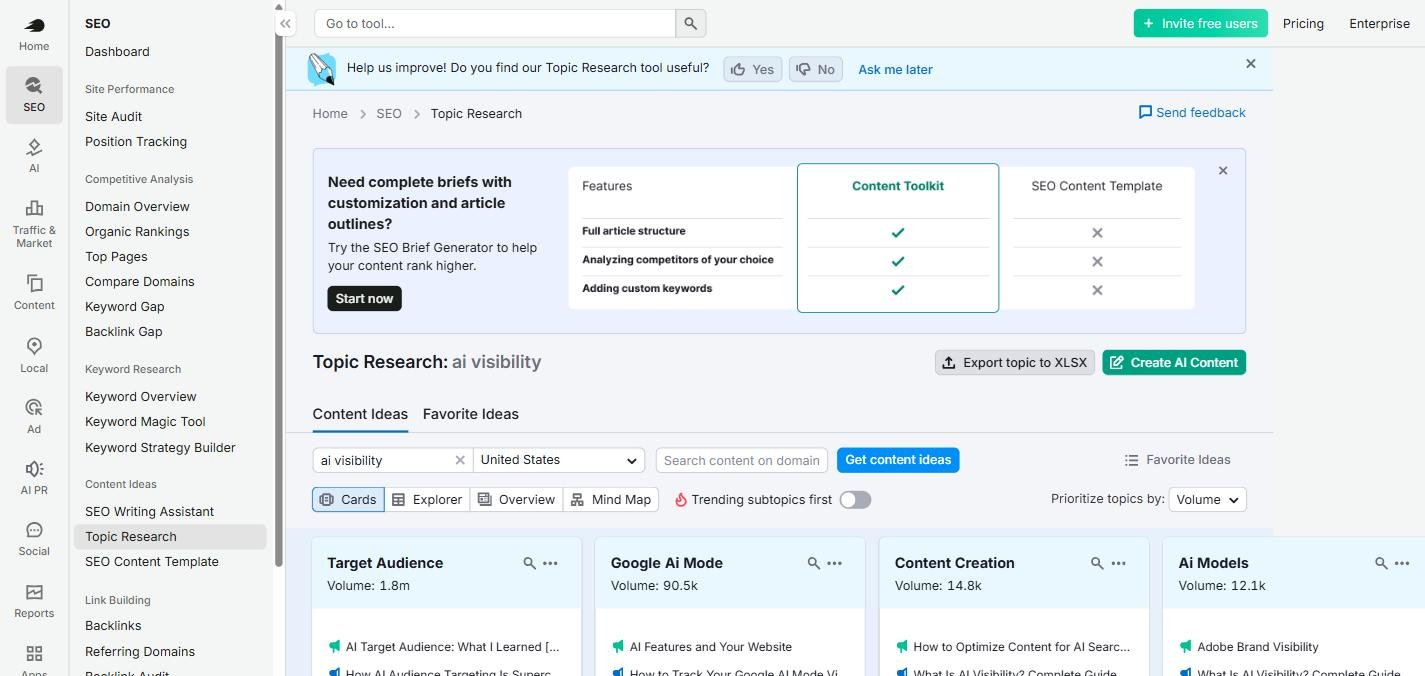Screen dimensions: 1425x676
Task: Open the United States country dropdown
Action: pyautogui.click(x=559, y=460)
